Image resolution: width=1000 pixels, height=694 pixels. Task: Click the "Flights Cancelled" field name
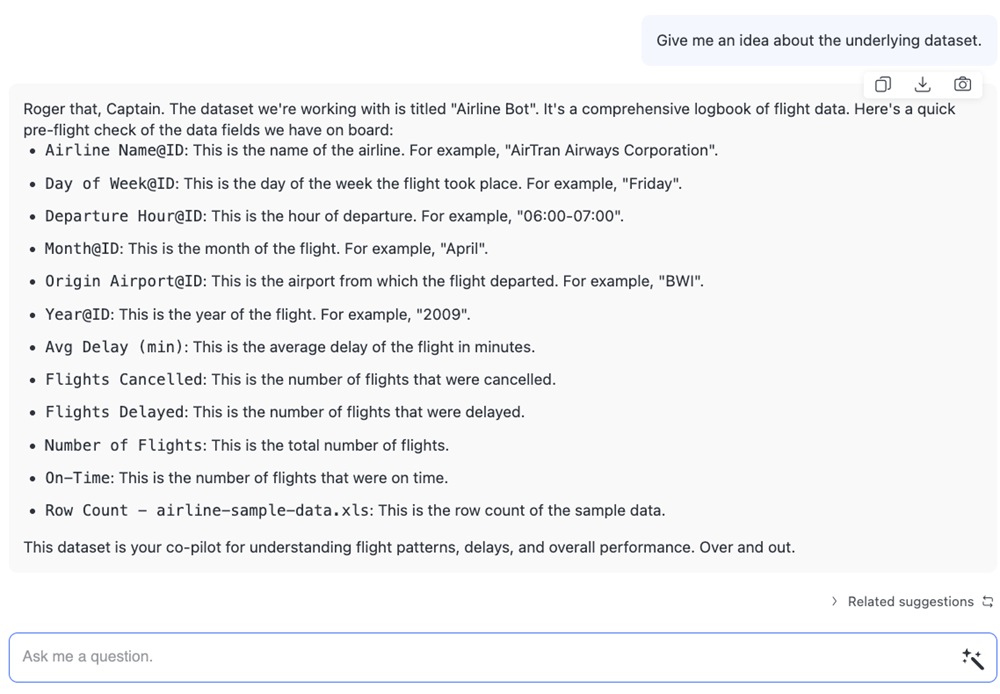[124, 379]
